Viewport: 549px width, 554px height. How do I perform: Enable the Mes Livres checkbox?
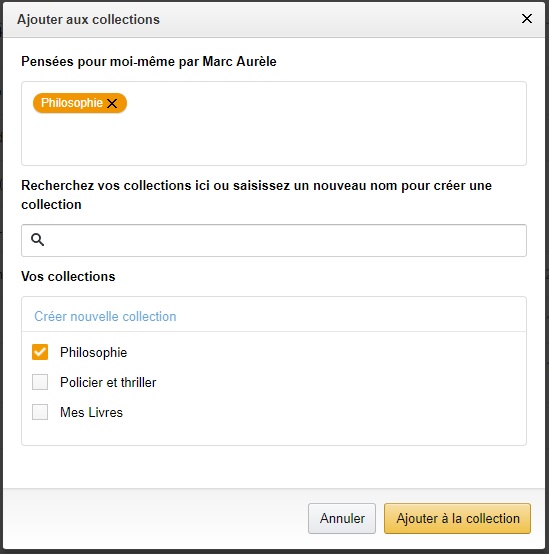click(x=40, y=412)
